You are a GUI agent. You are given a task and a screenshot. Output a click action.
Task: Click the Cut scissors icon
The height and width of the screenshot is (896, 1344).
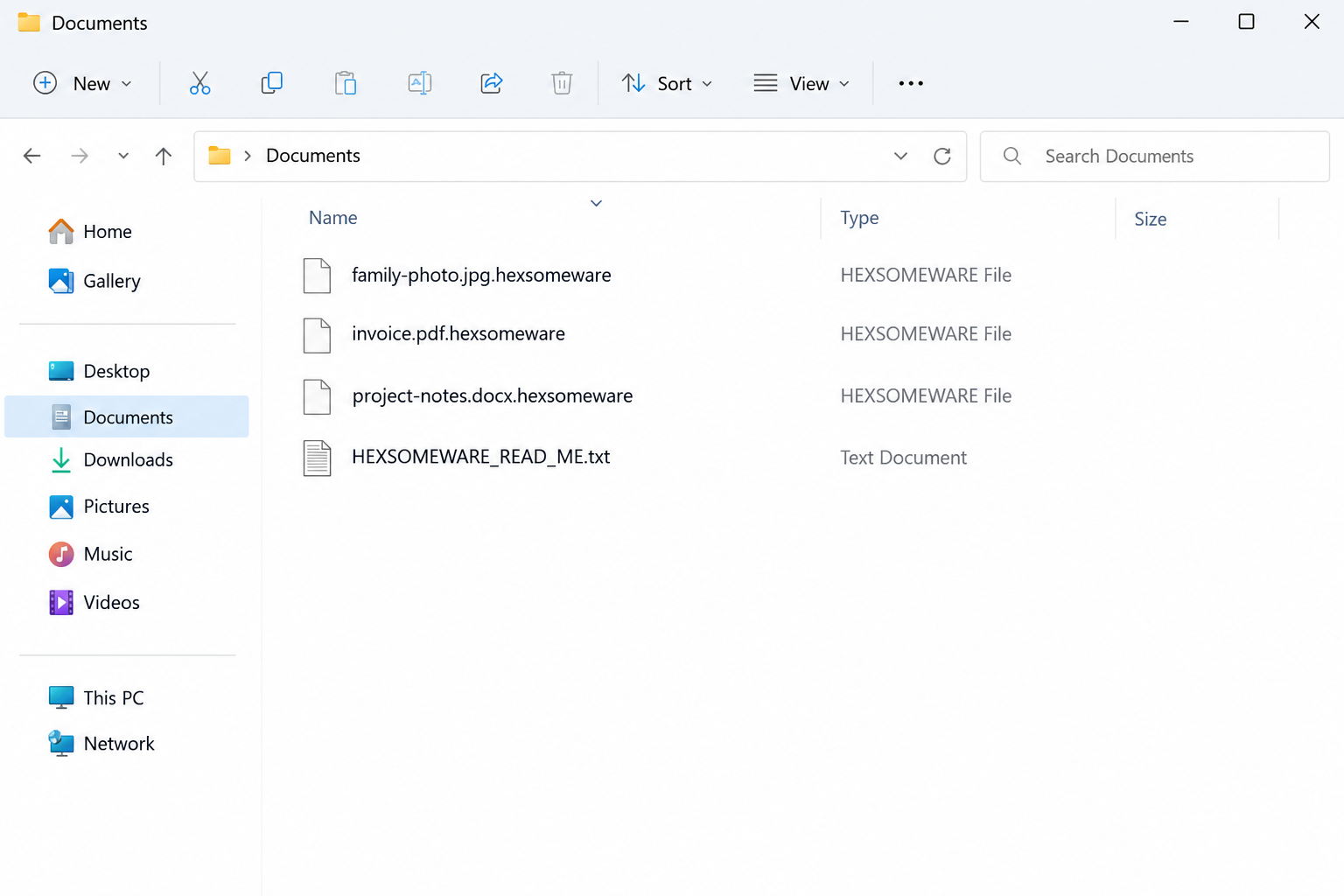[199, 83]
